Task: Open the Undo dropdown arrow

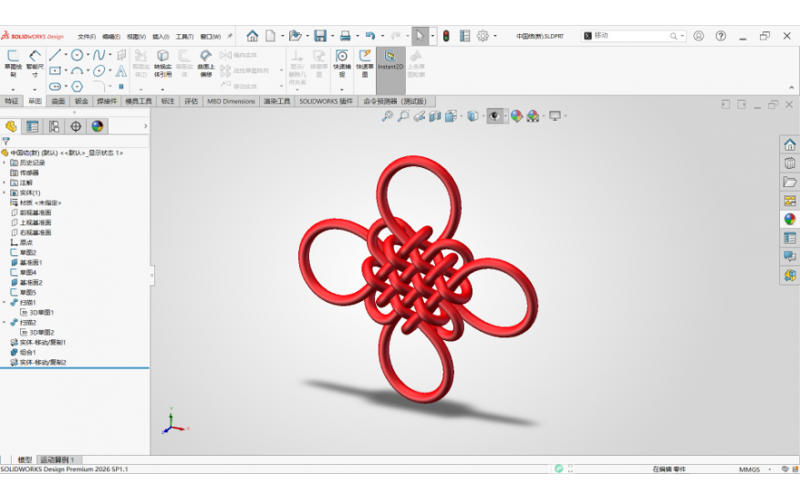Action: (383, 36)
